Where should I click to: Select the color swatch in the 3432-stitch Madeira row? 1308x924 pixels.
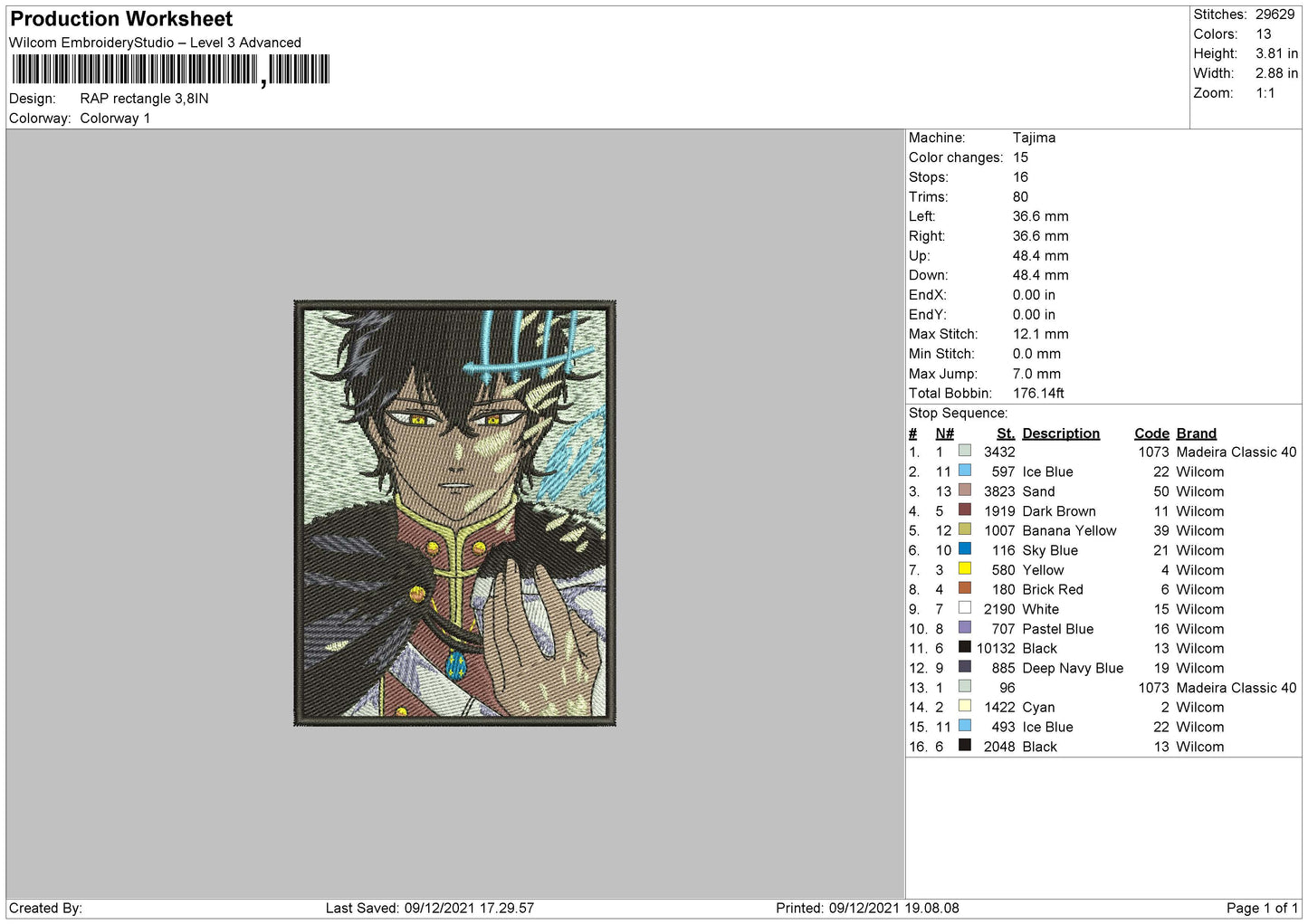point(965,451)
